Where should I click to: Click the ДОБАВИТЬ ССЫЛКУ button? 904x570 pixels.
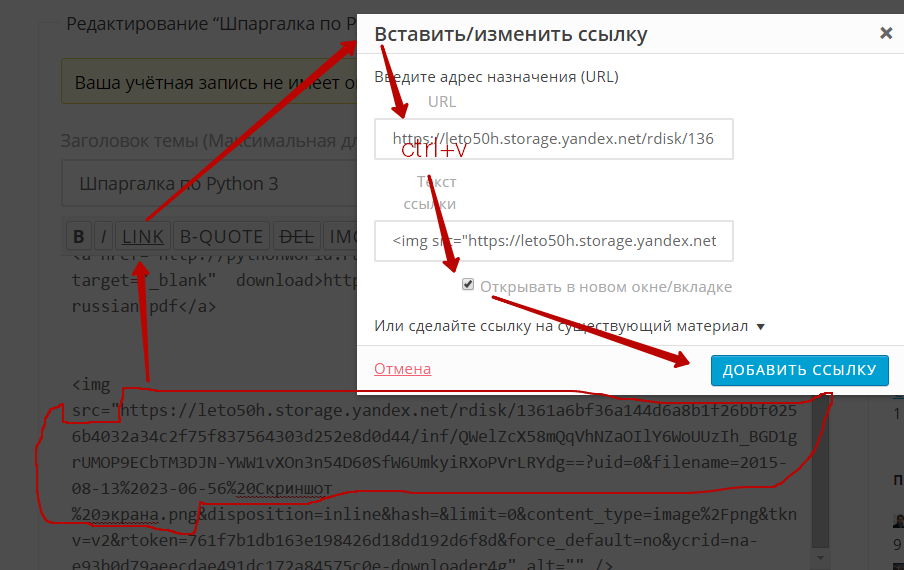coord(800,370)
